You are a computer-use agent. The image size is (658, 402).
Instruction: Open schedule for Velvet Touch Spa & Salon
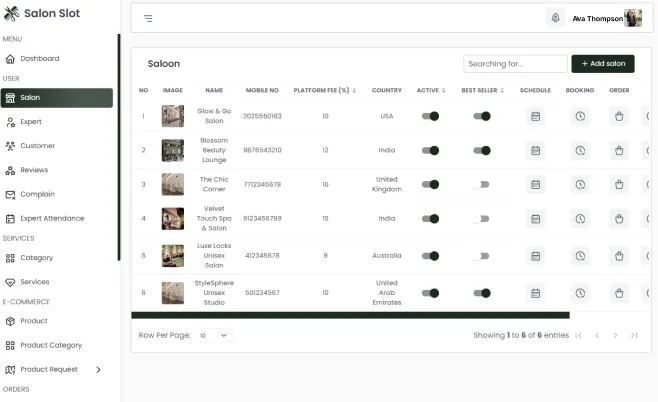coord(535,219)
